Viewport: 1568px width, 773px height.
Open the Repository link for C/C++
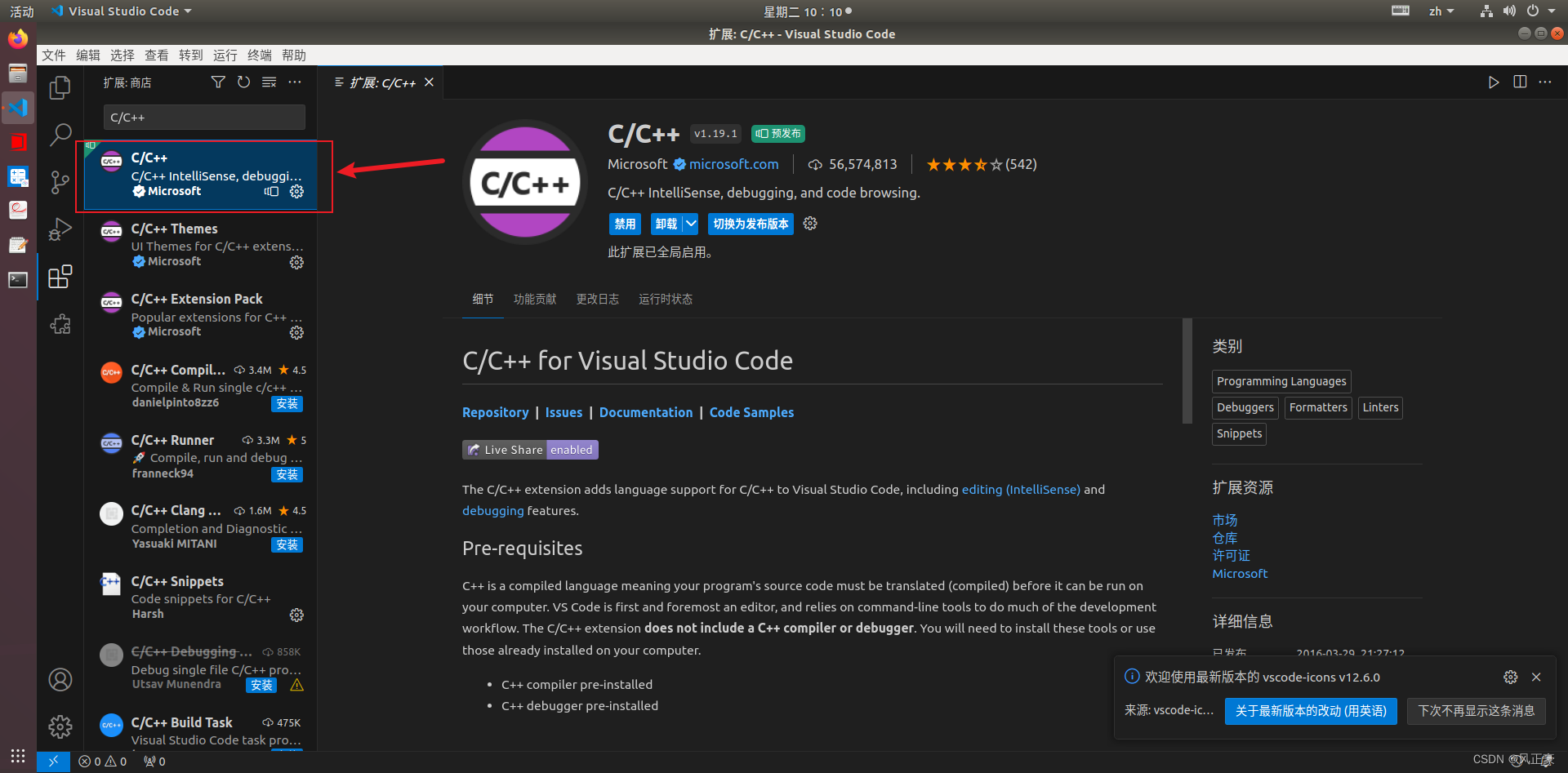[495, 412]
